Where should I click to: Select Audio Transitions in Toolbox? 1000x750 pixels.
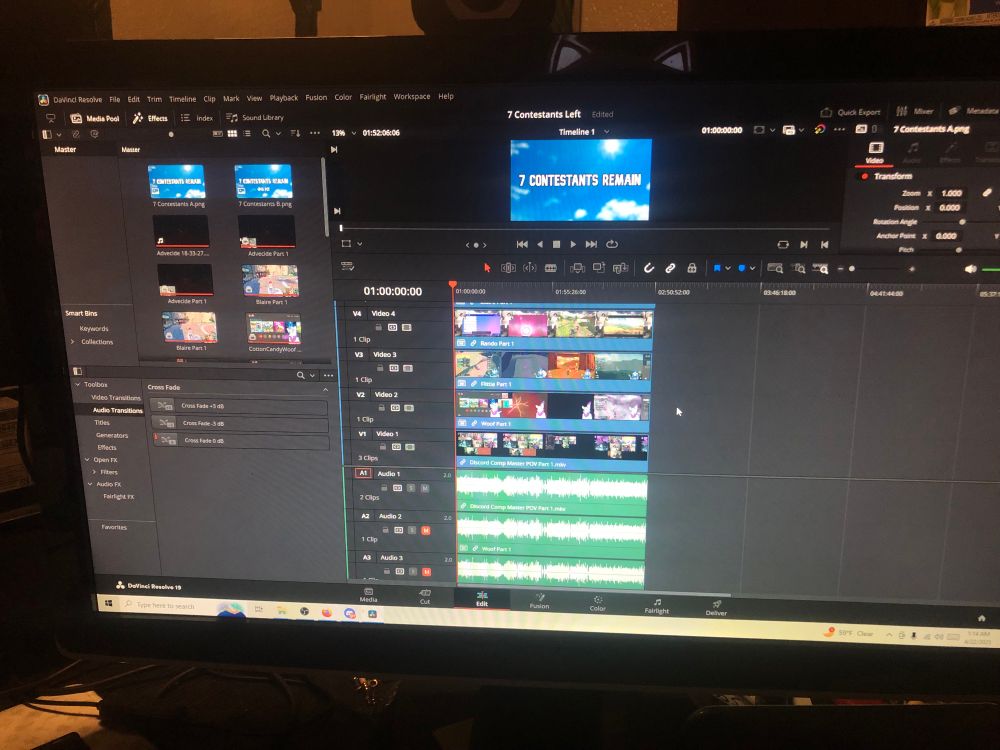click(x=117, y=410)
